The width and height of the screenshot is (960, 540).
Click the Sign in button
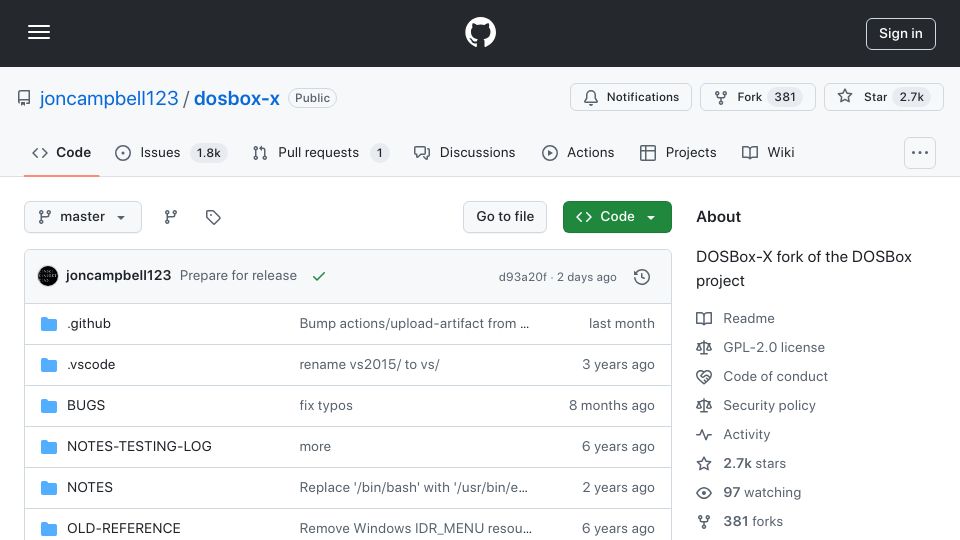coord(901,34)
